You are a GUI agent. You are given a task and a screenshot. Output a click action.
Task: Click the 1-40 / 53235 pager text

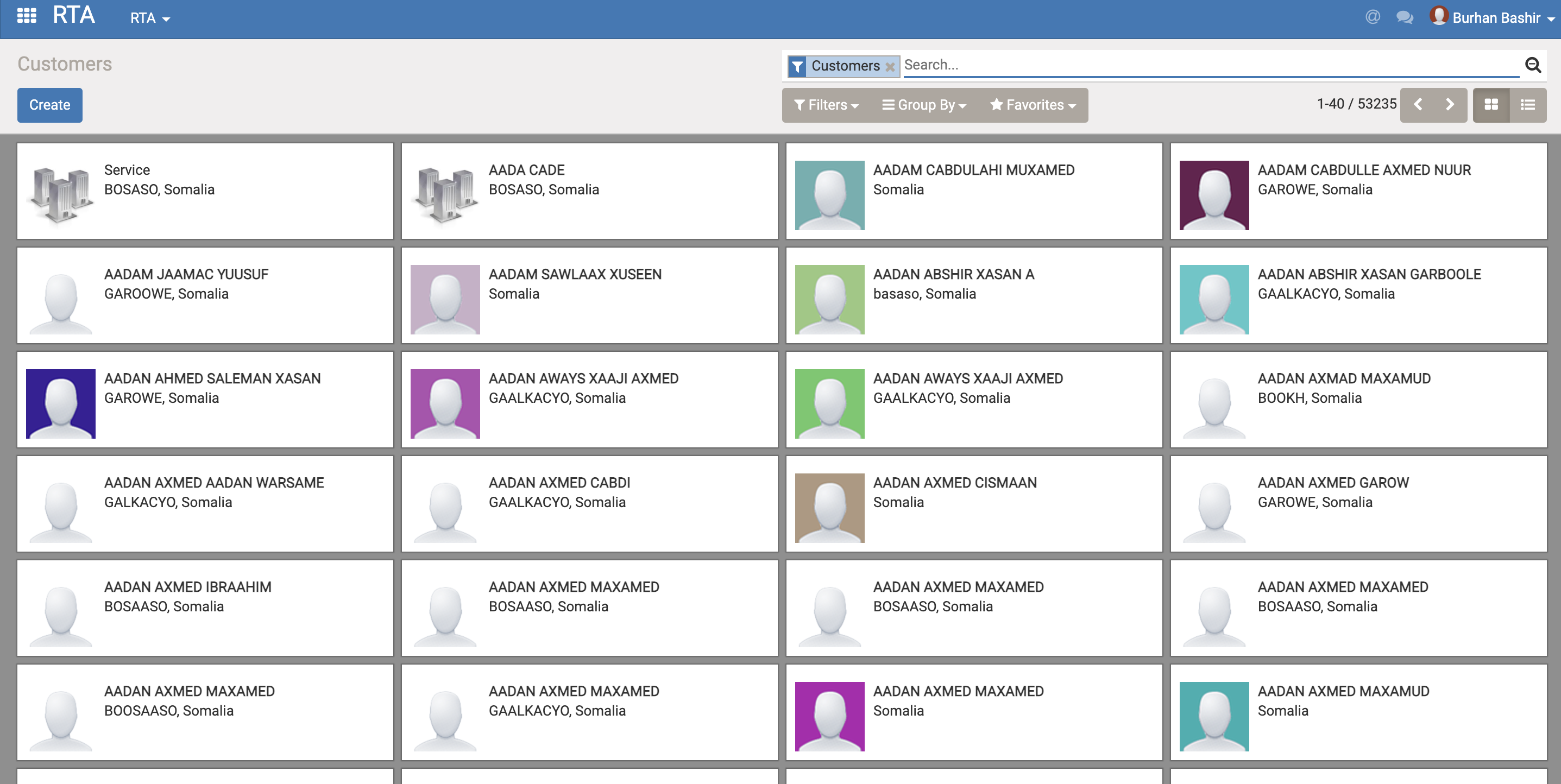point(1356,104)
